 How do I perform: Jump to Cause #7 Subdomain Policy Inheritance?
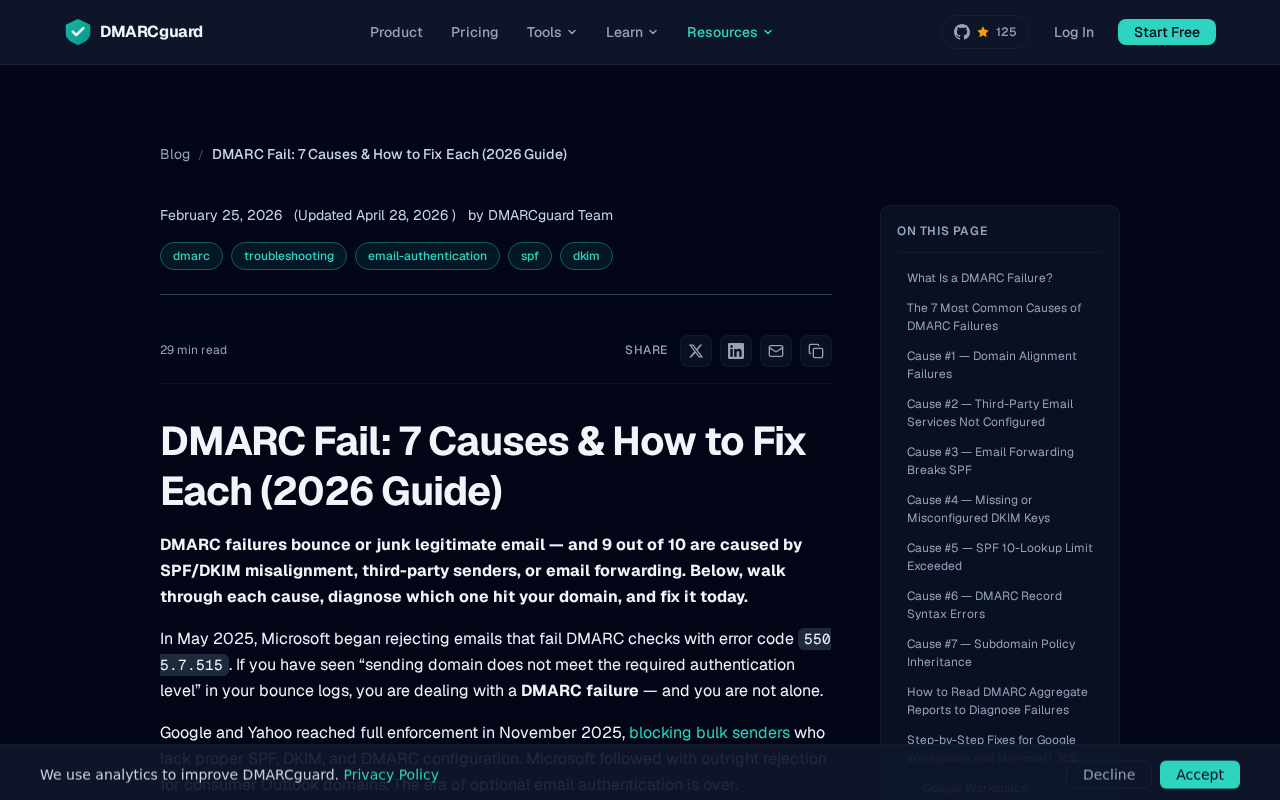point(991,653)
